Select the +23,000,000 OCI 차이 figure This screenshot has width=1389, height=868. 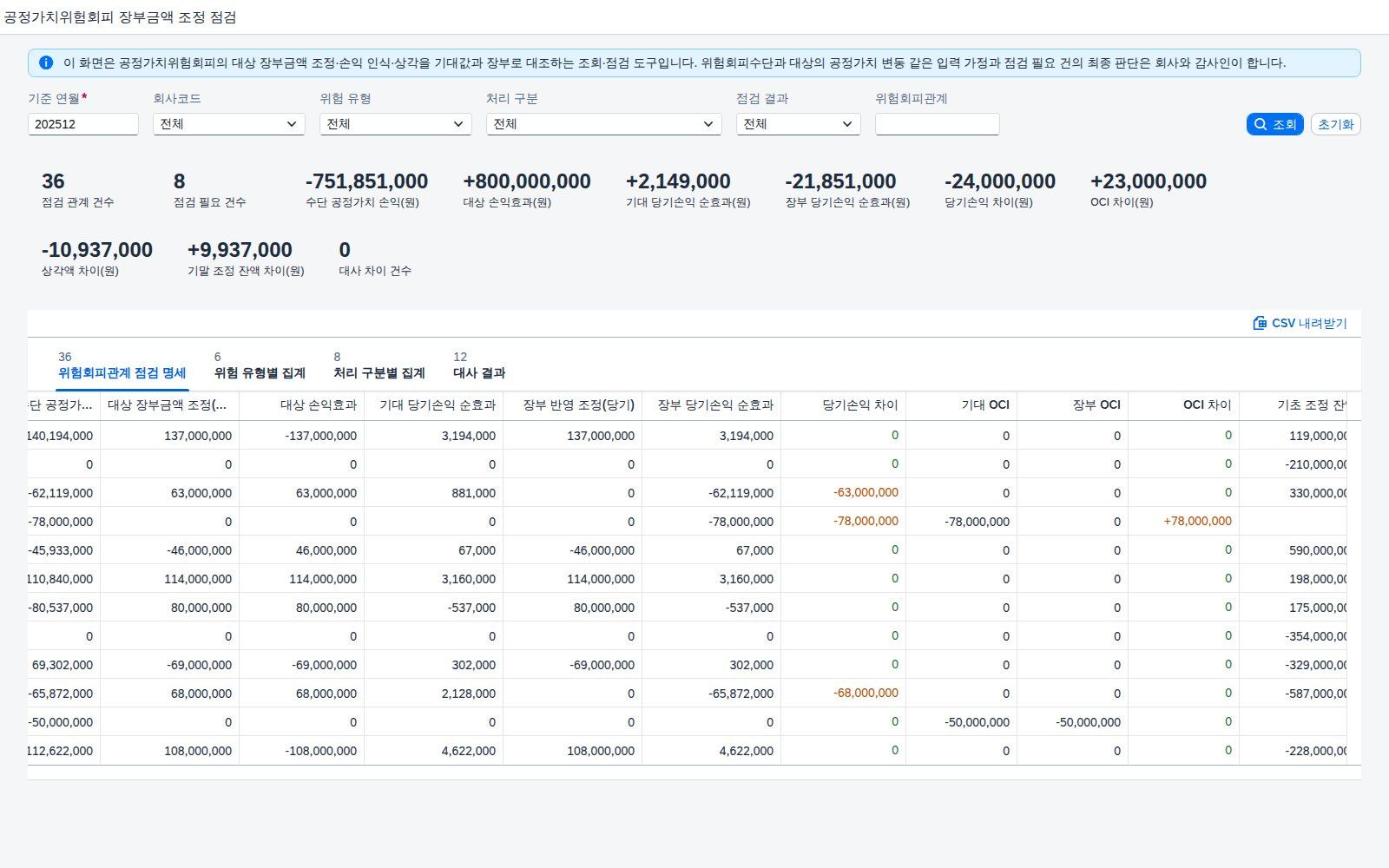[x=1149, y=181]
